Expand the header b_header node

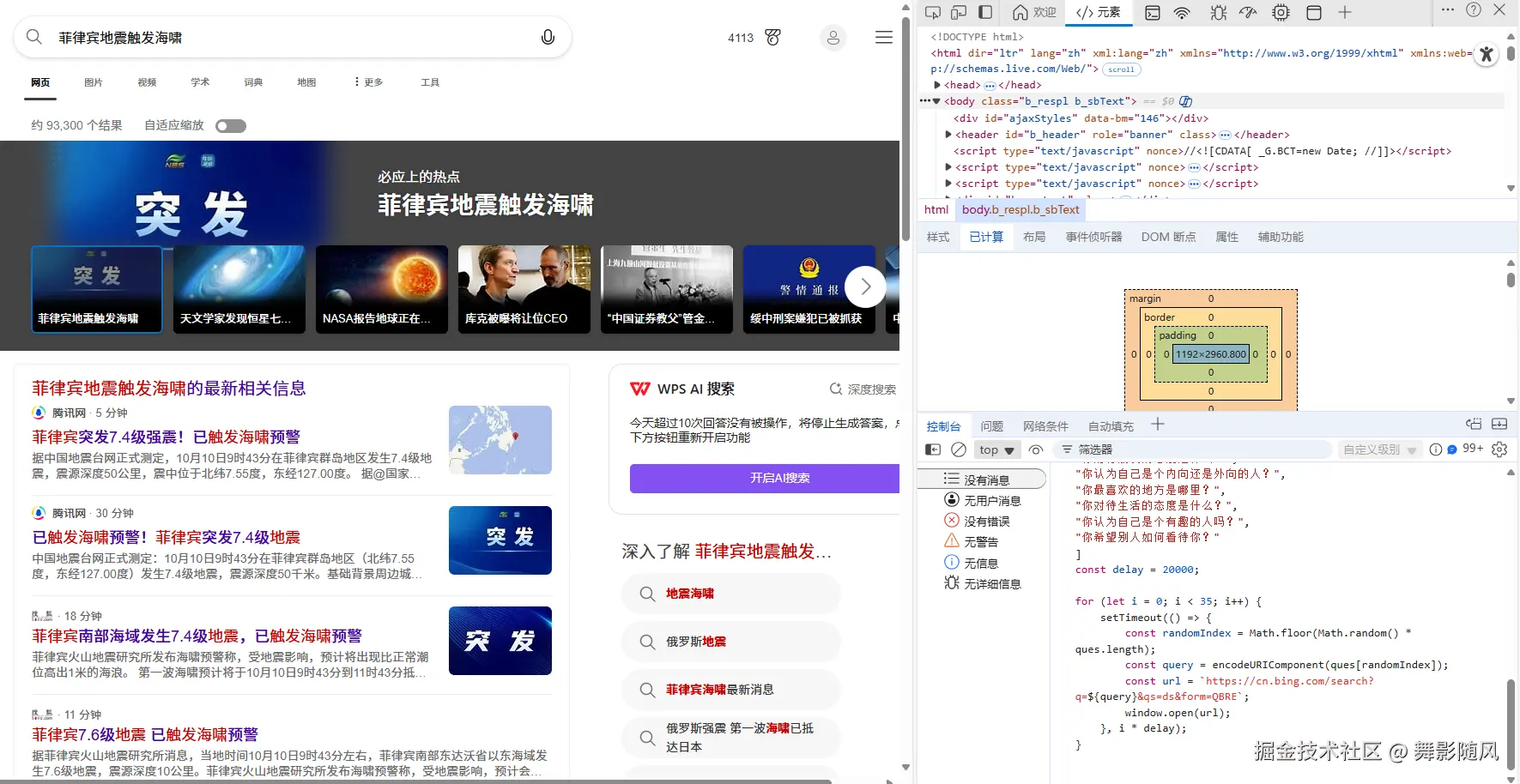pyautogui.click(x=948, y=135)
